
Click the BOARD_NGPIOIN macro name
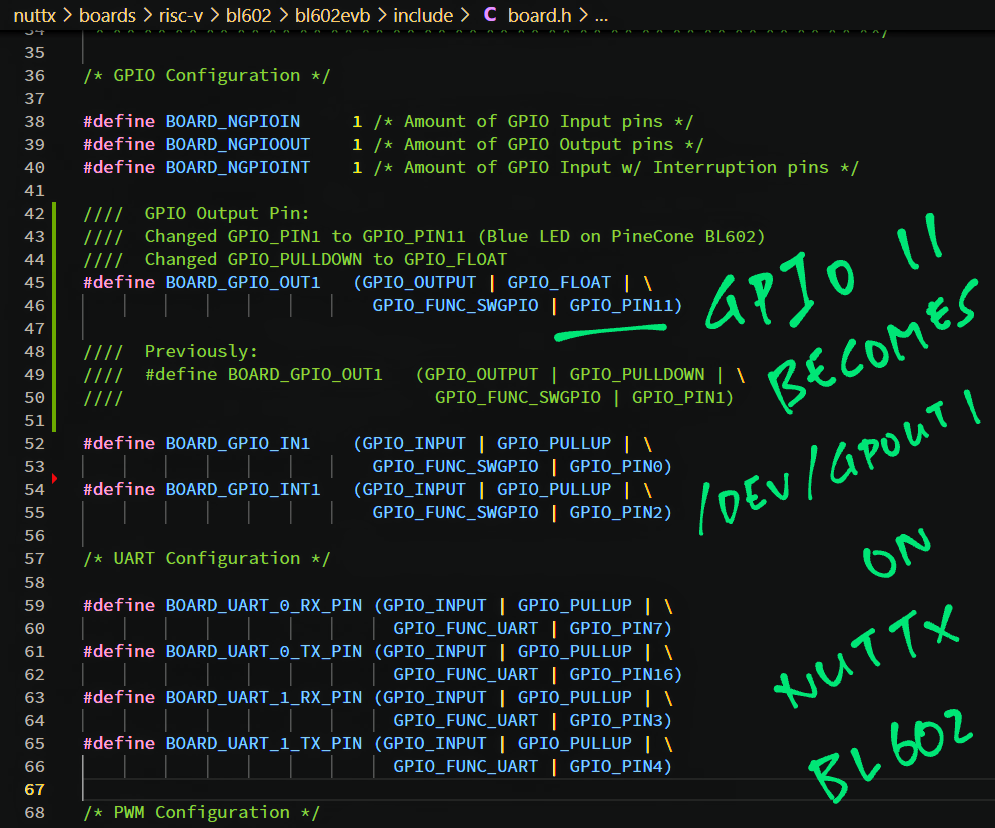coord(232,122)
